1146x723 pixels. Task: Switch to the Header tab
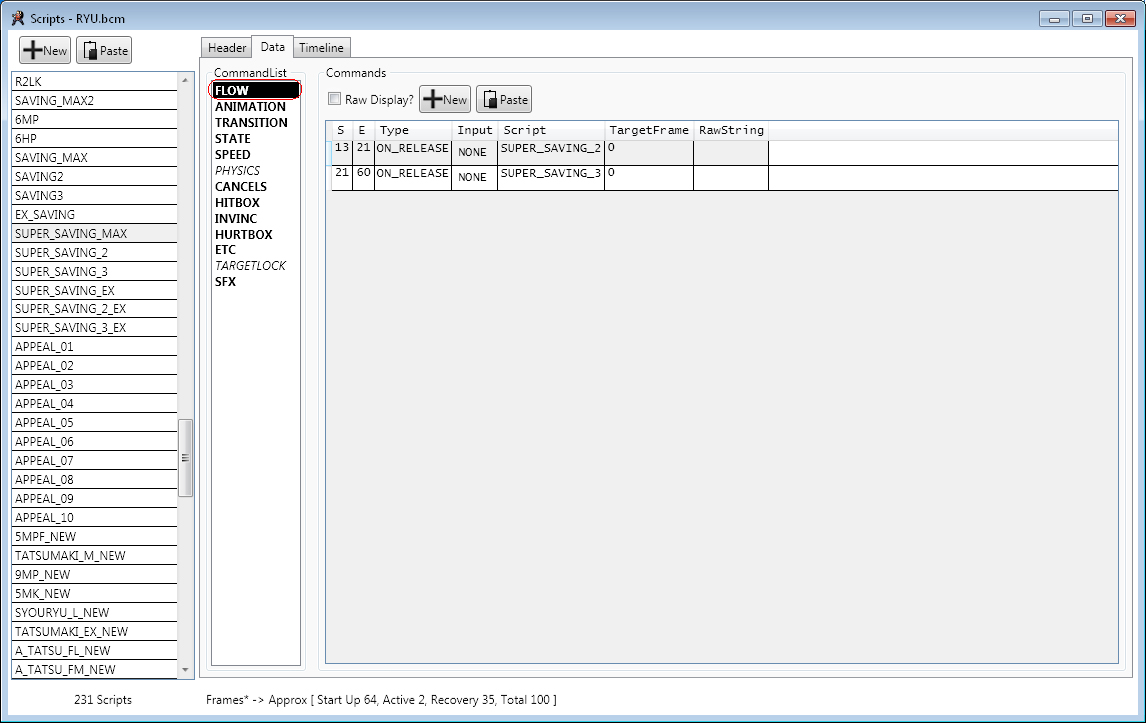(226, 48)
